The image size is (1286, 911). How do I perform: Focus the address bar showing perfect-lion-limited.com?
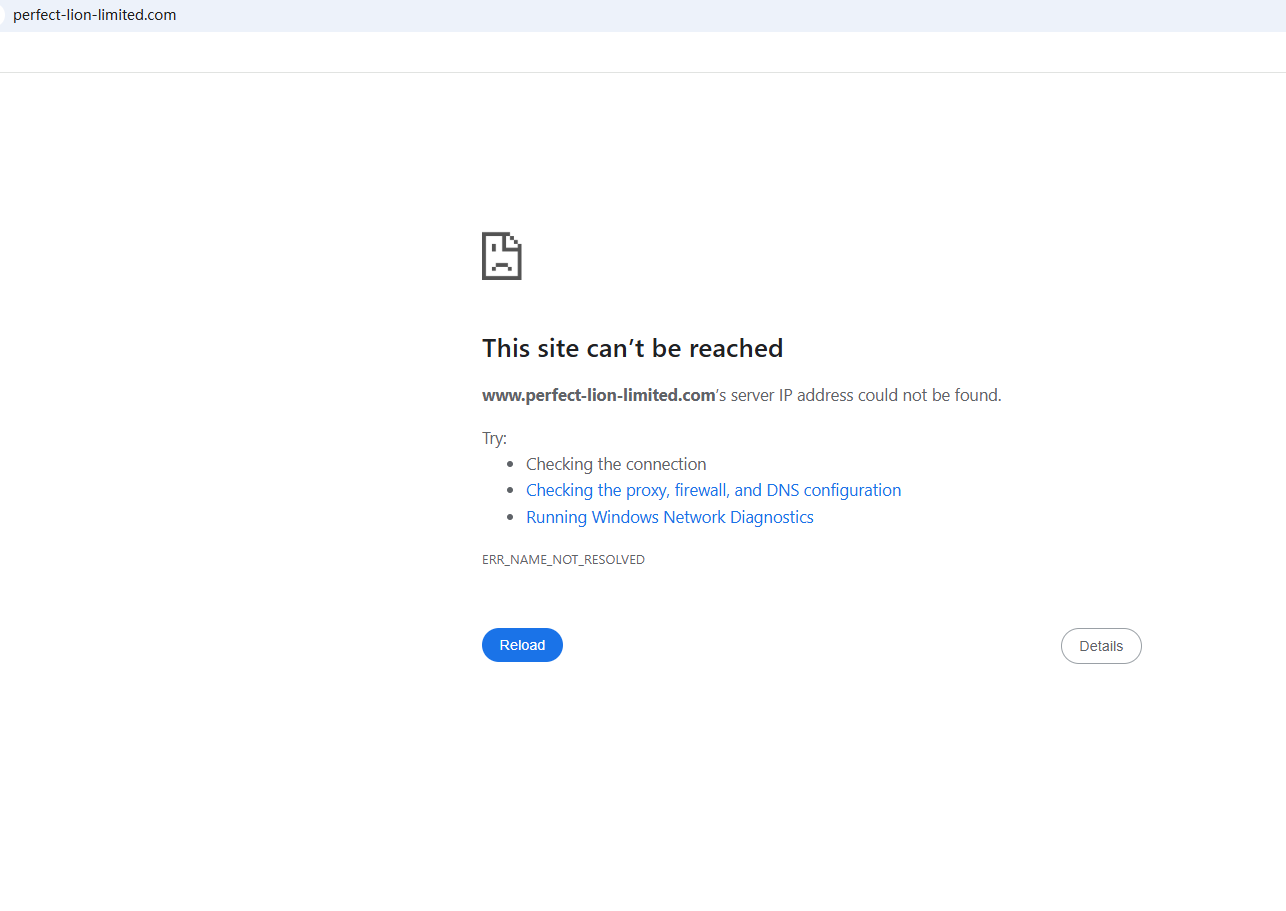coord(95,15)
